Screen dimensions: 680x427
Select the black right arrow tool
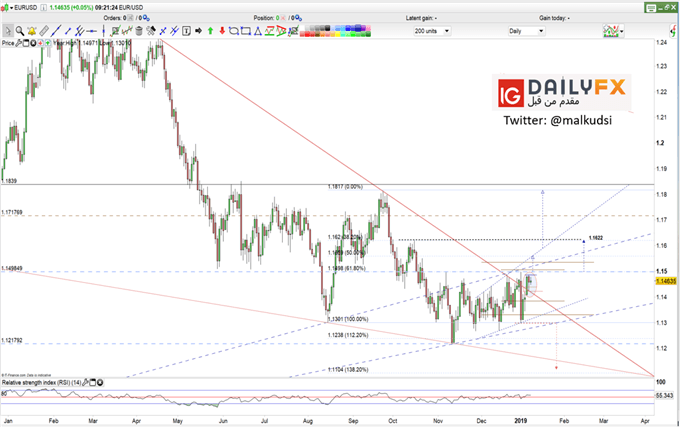[x=199, y=31]
